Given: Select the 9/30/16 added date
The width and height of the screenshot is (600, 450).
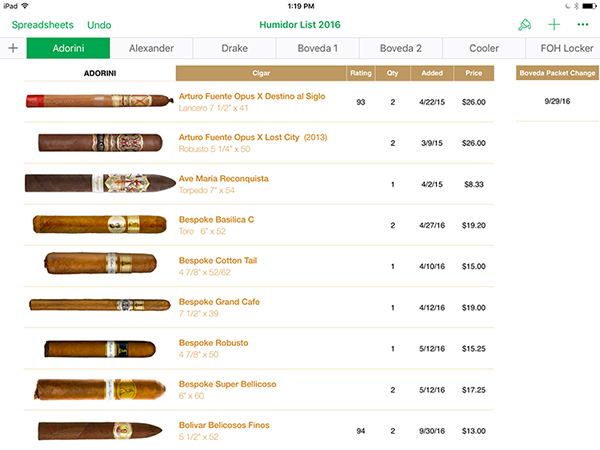Looking at the screenshot, I should click(432, 431).
